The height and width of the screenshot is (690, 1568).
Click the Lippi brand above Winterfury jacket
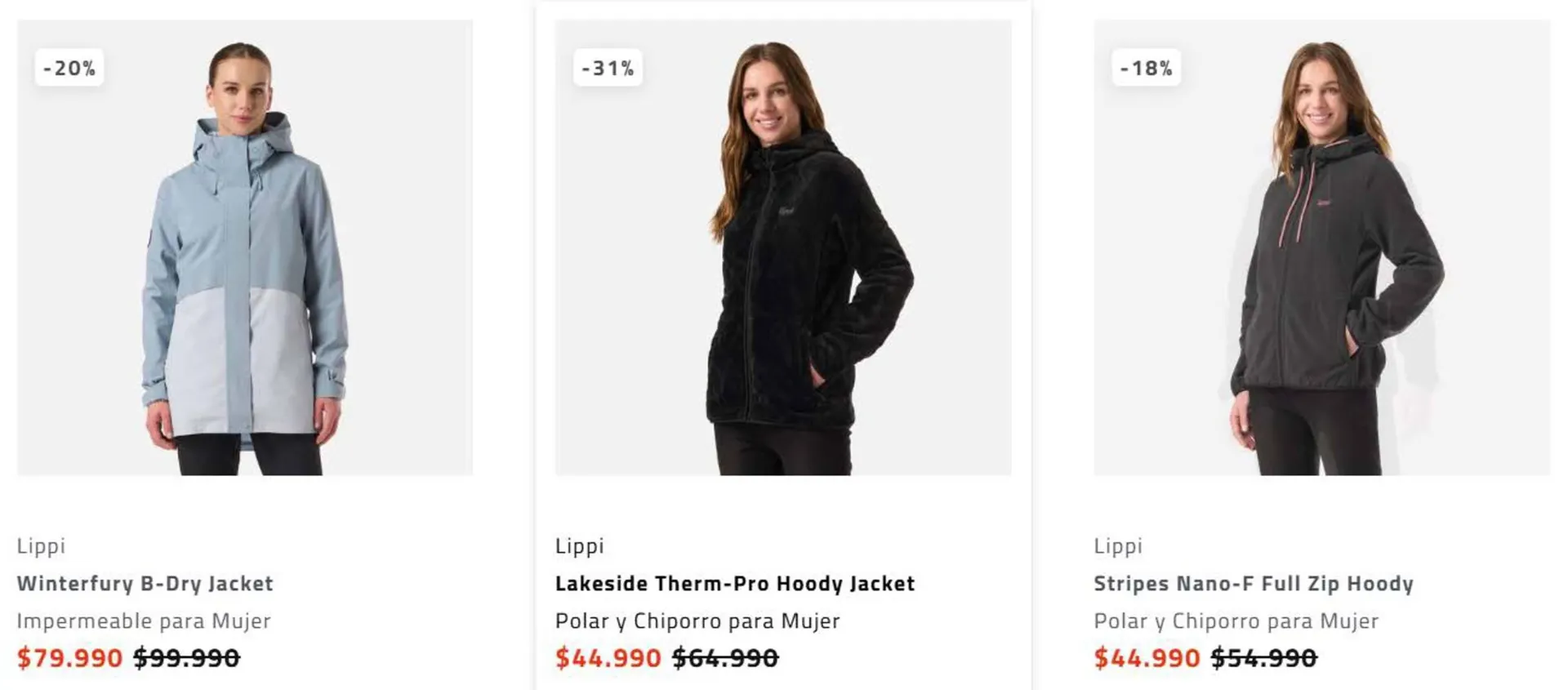[x=41, y=545]
